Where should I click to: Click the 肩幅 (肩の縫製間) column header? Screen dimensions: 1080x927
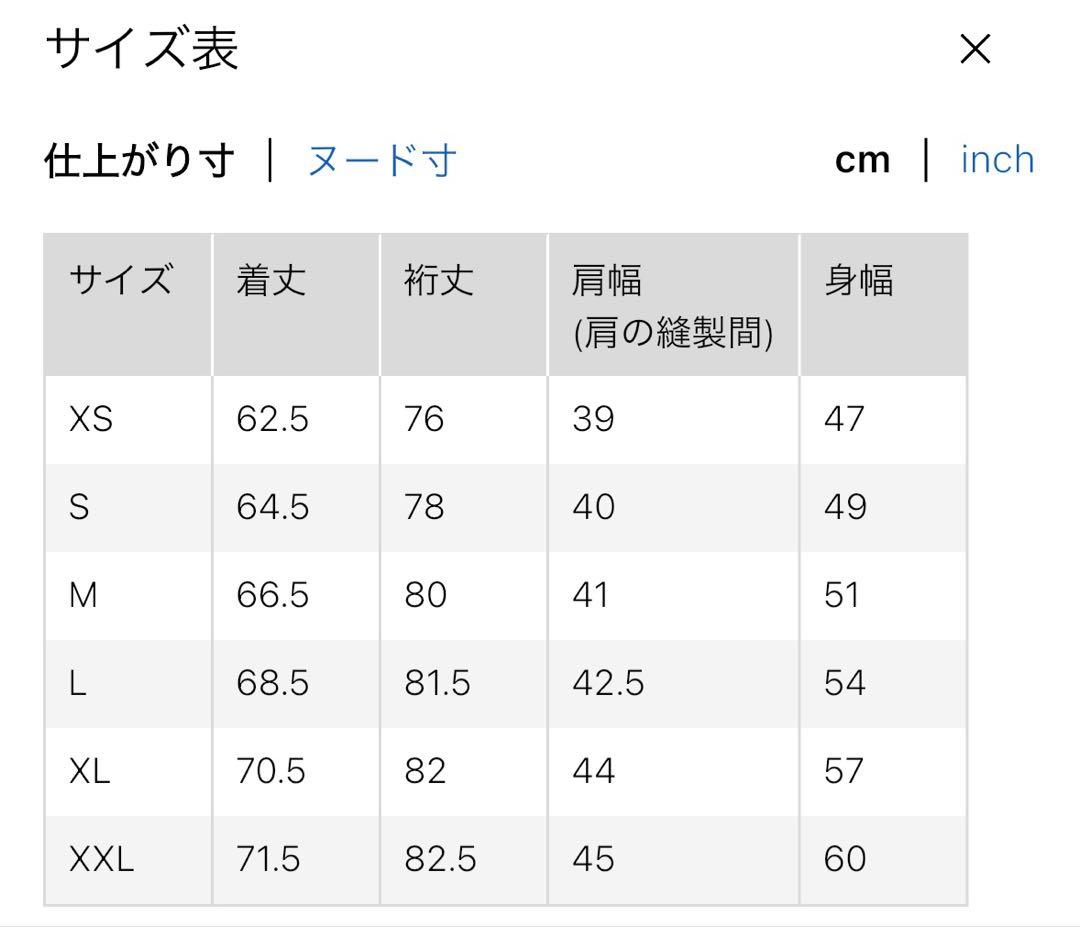(672, 306)
